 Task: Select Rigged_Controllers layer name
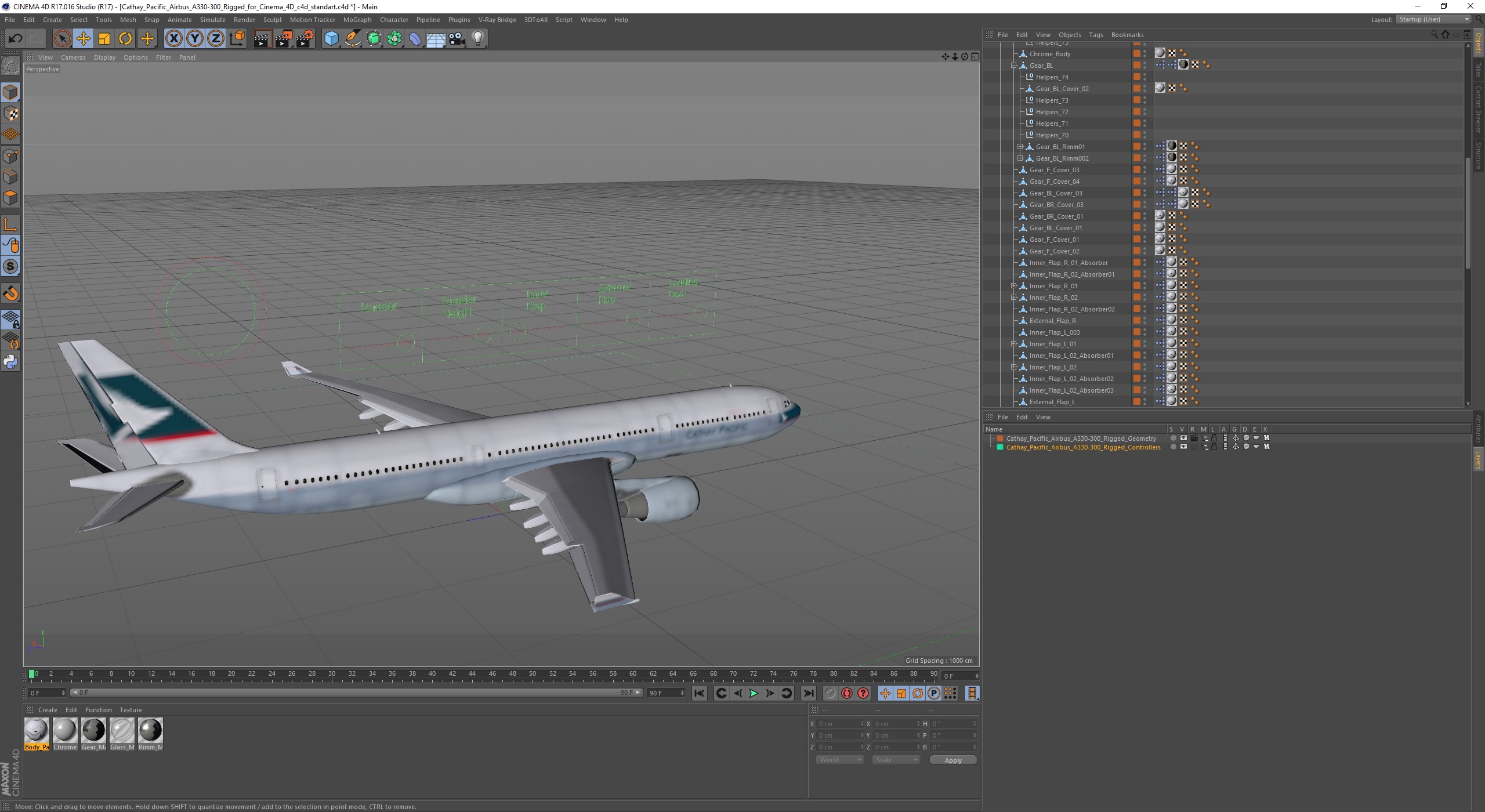point(1083,447)
